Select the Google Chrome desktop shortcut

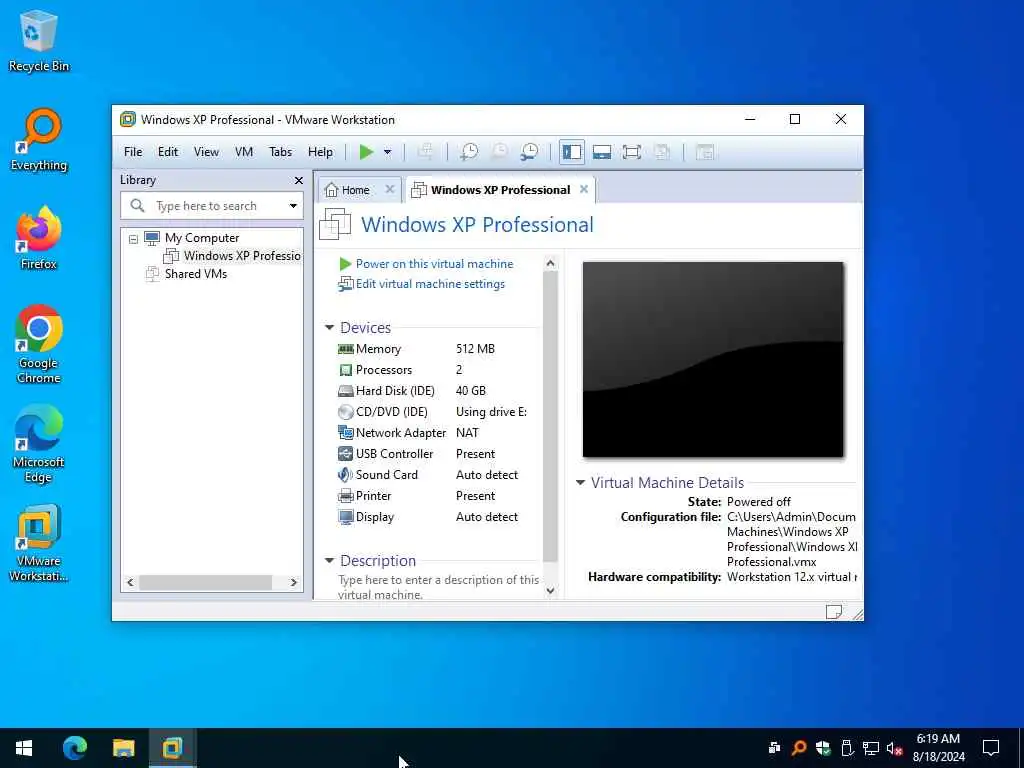(39, 344)
